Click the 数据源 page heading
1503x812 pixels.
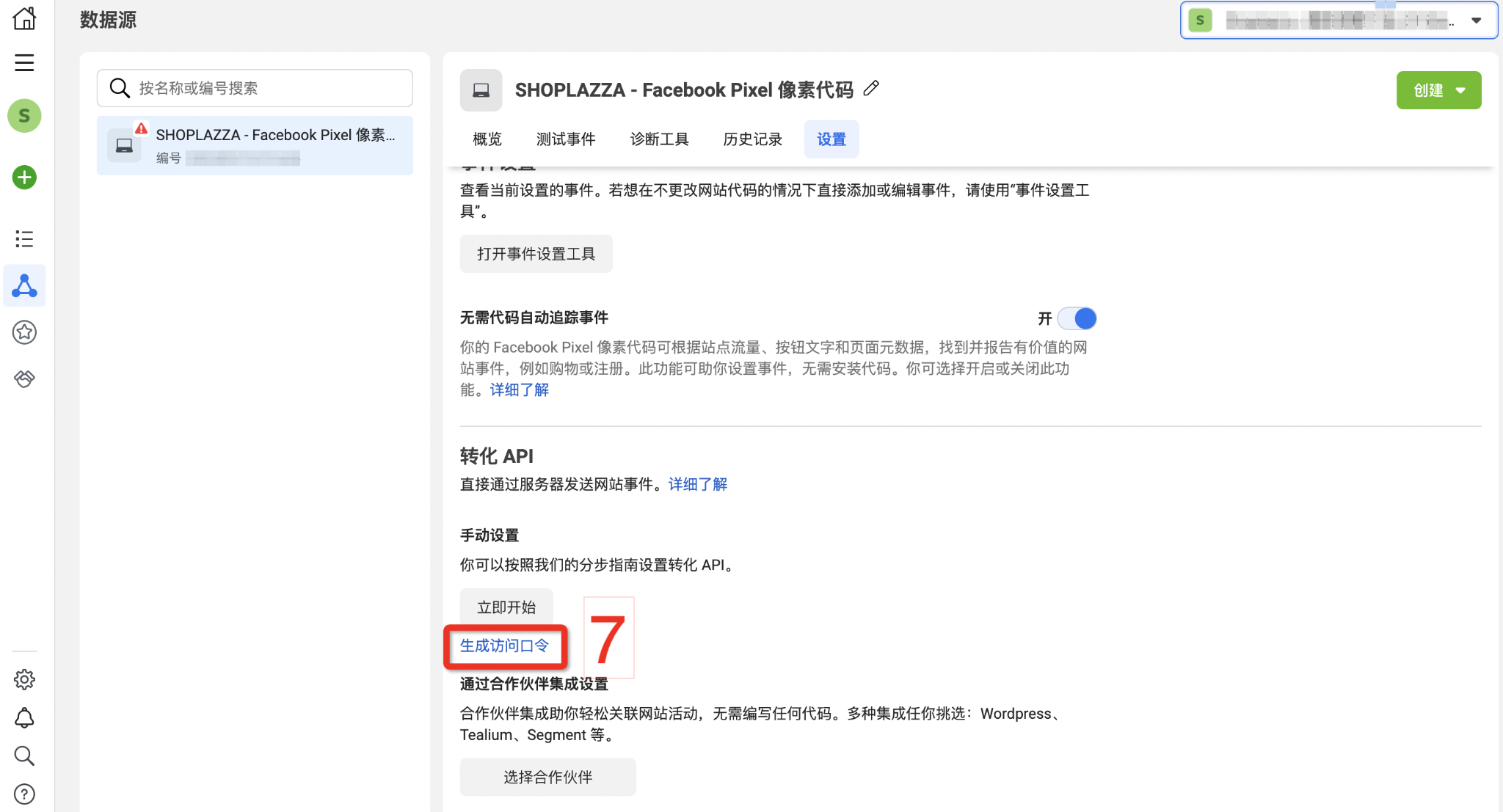tap(108, 20)
